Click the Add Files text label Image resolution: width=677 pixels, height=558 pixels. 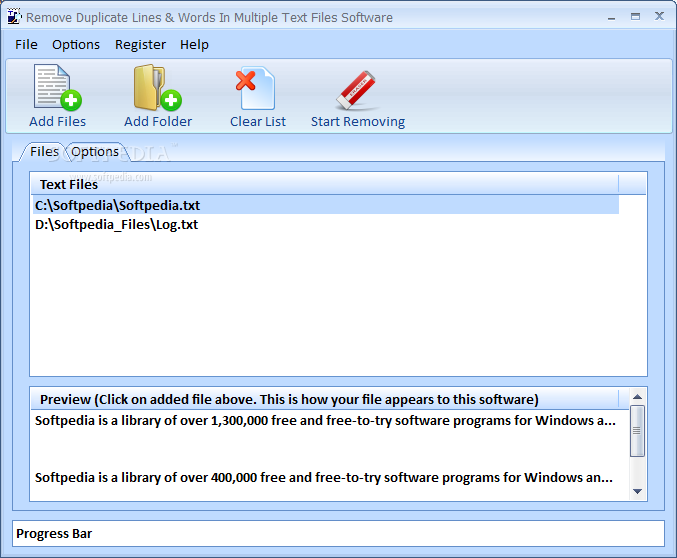(57, 121)
